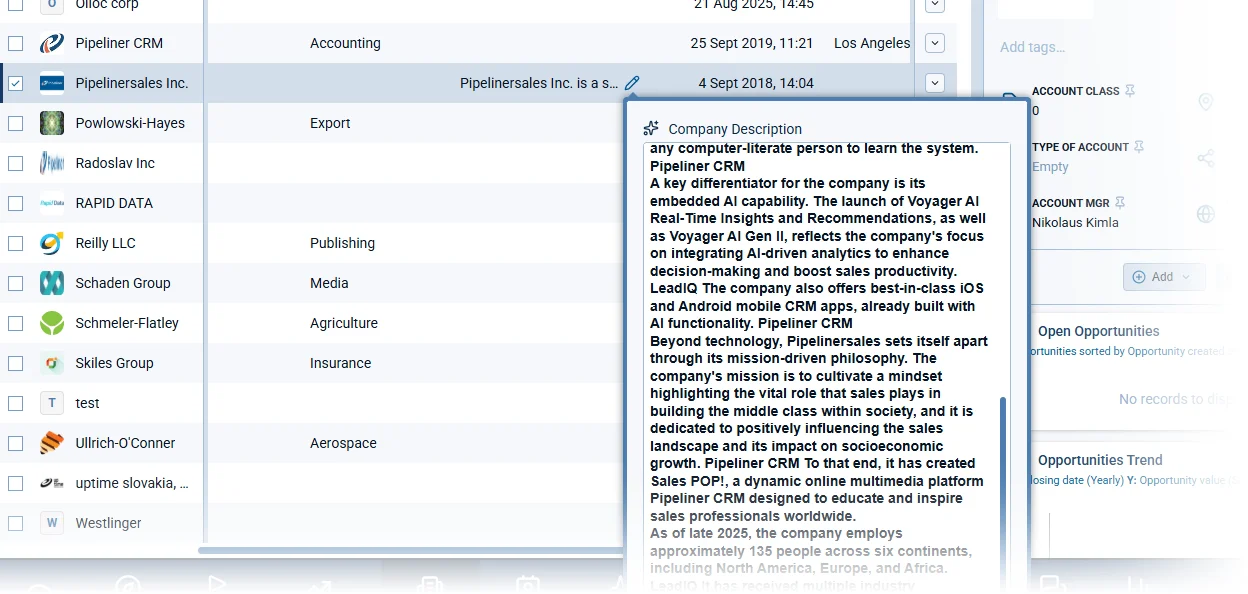
Task: Click the map location pin icon in side panel
Action: click(x=1205, y=102)
